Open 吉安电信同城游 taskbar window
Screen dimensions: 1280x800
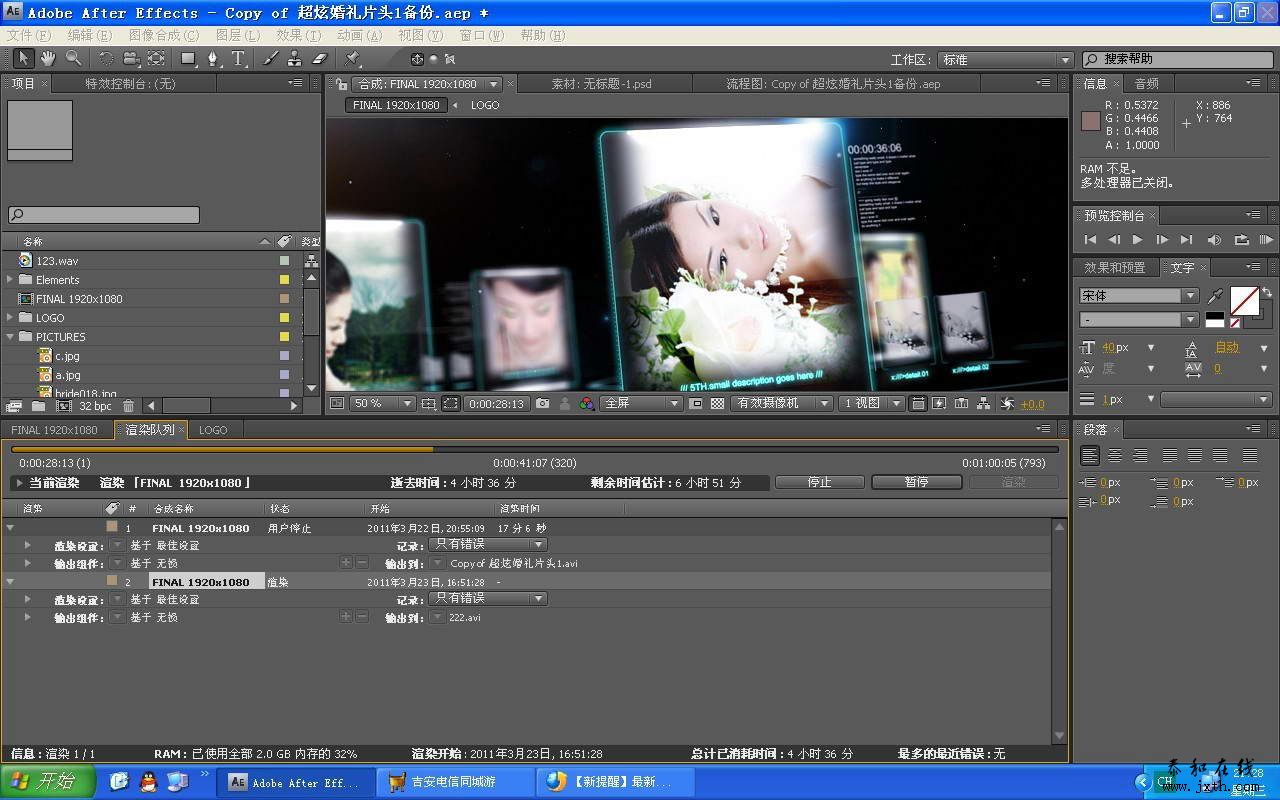point(456,782)
